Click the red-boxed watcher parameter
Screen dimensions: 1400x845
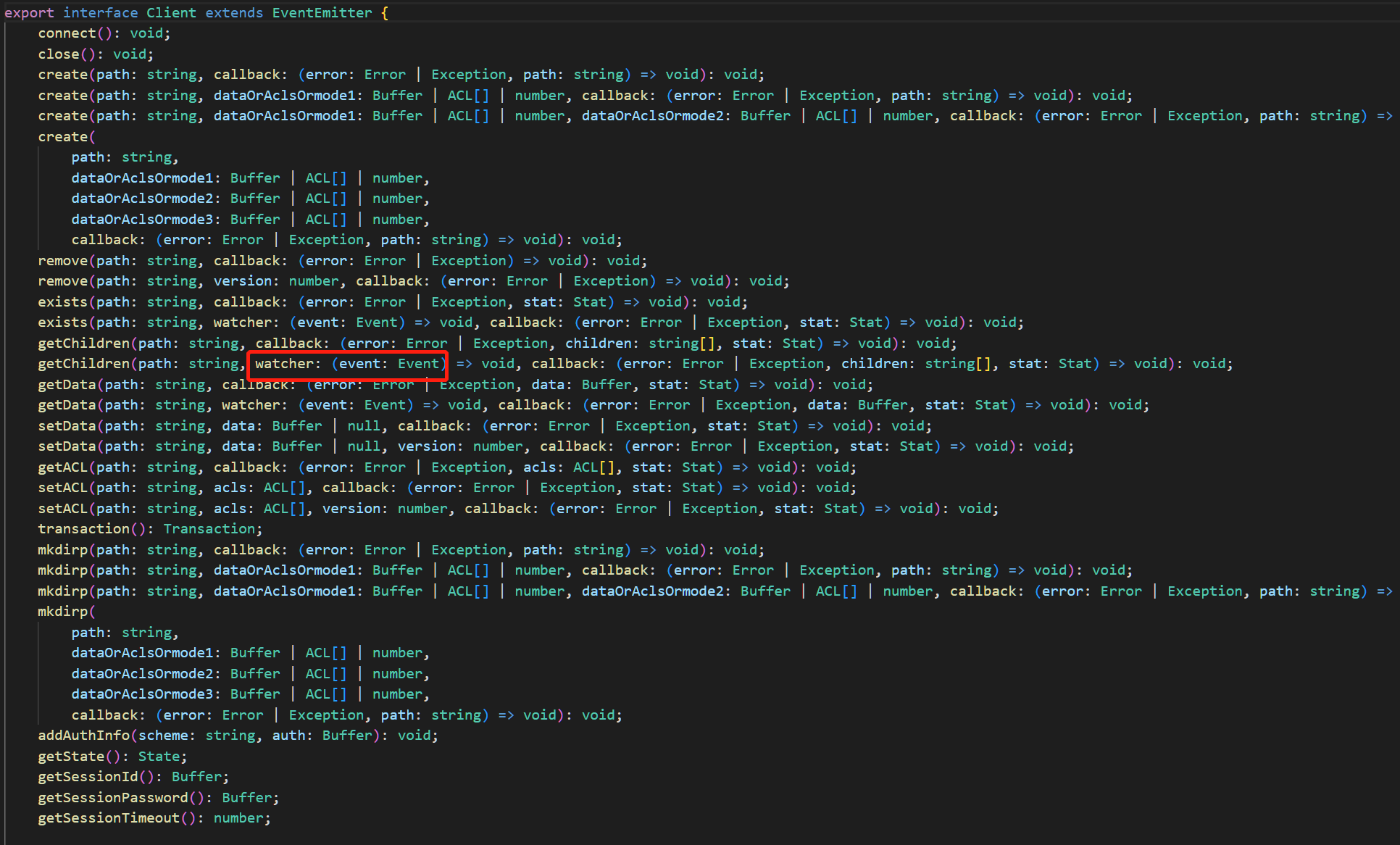click(284, 364)
